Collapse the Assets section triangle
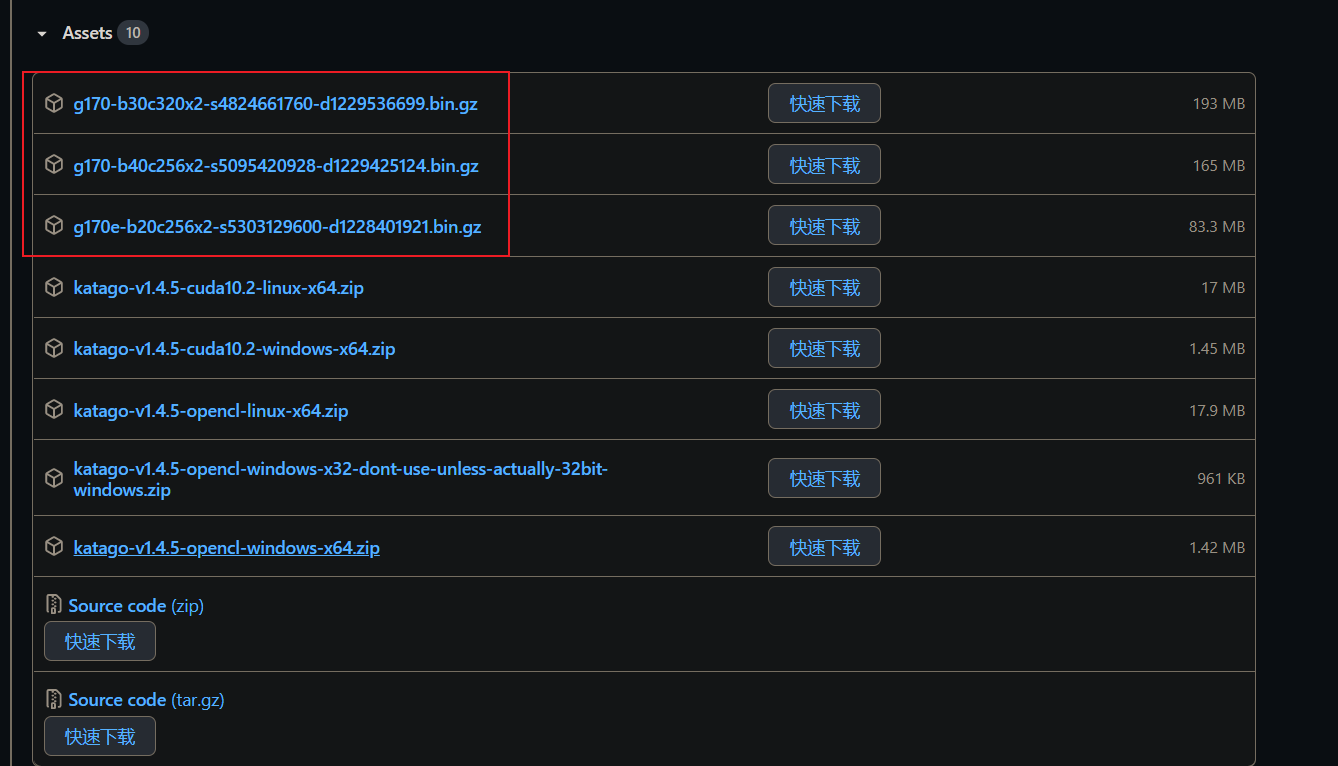1338x766 pixels. (x=42, y=34)
